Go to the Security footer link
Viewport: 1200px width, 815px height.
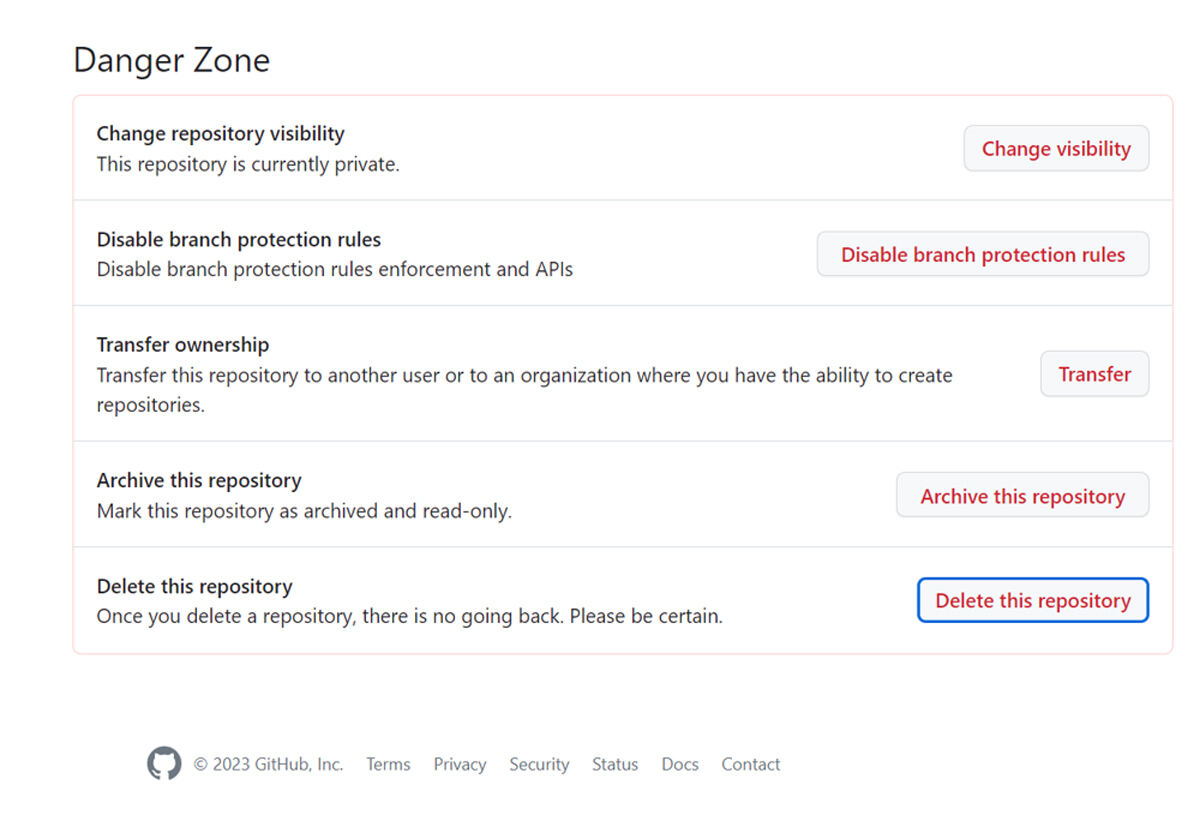[539, 764]
